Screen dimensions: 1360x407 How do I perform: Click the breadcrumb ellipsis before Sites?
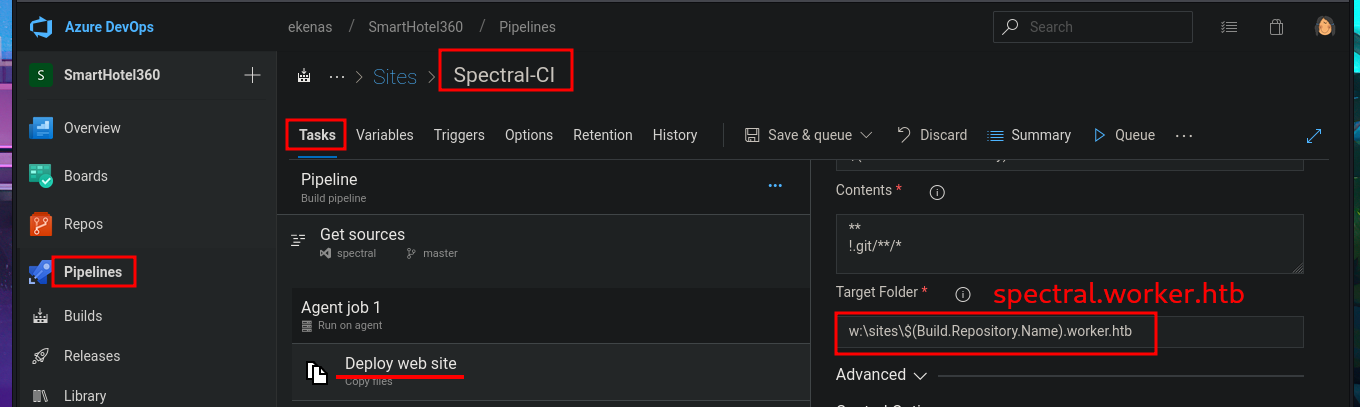[x=337, y=76]
